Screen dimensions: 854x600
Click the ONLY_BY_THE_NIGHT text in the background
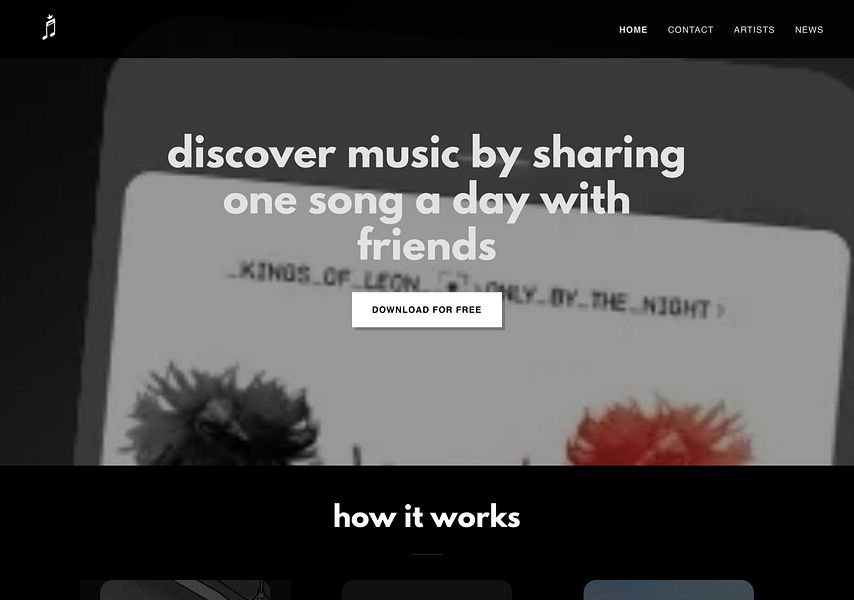click(x=605, y=304)
